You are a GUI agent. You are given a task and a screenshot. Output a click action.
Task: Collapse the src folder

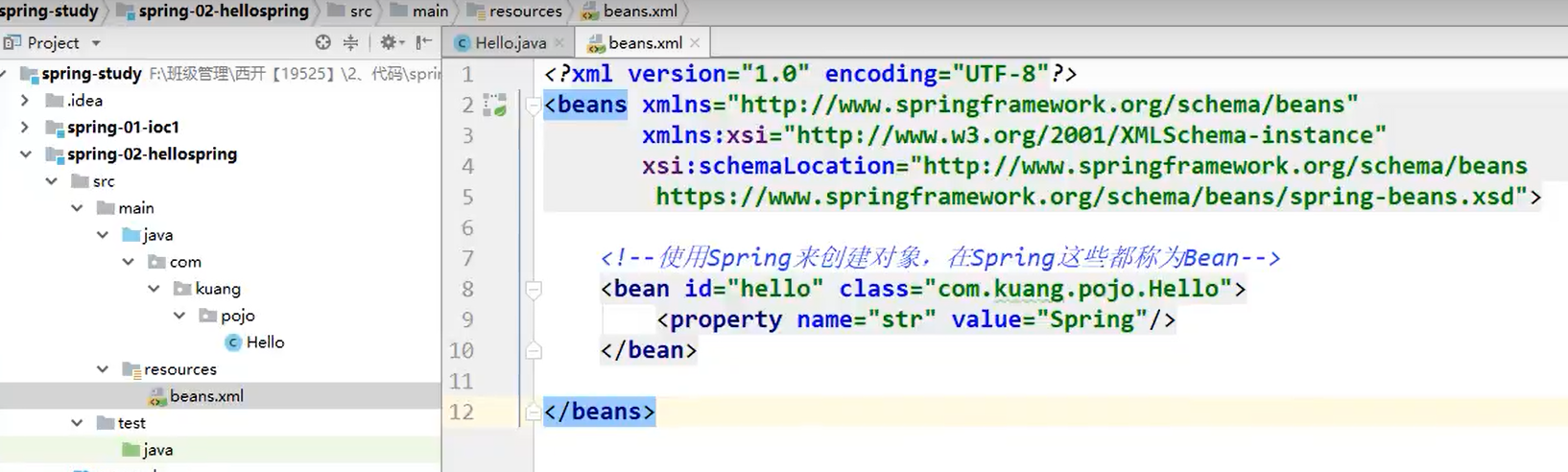click(51, 180)
